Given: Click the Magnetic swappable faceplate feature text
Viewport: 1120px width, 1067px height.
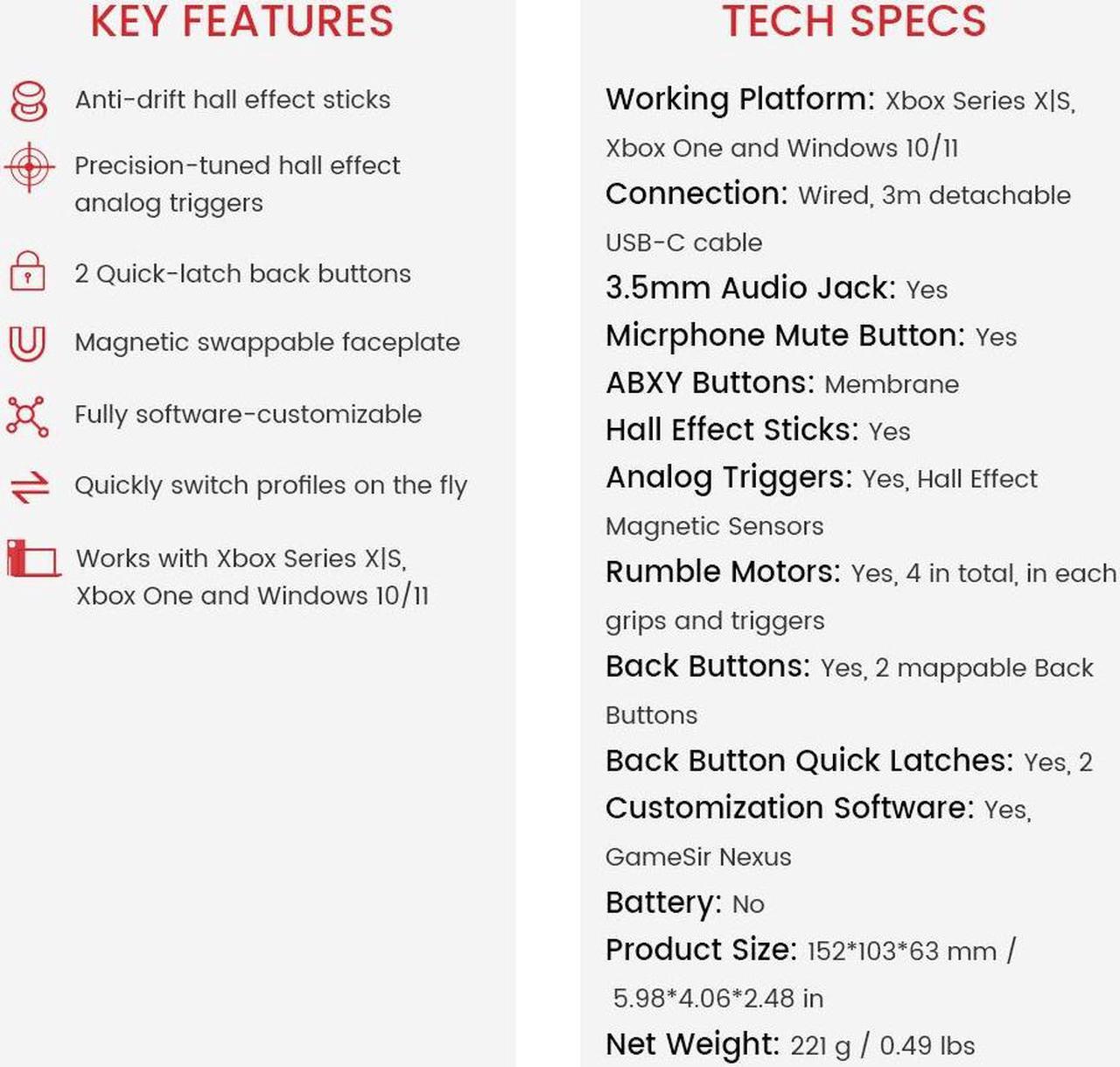Looking at the screenshot, I should 267,342.
